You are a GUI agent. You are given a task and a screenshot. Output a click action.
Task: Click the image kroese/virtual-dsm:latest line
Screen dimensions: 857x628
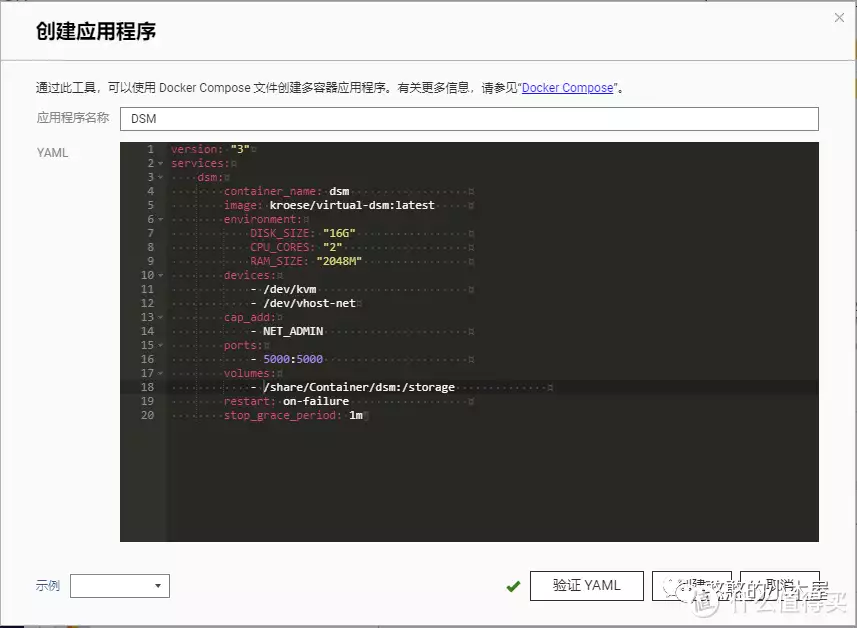tap(329, 206)
